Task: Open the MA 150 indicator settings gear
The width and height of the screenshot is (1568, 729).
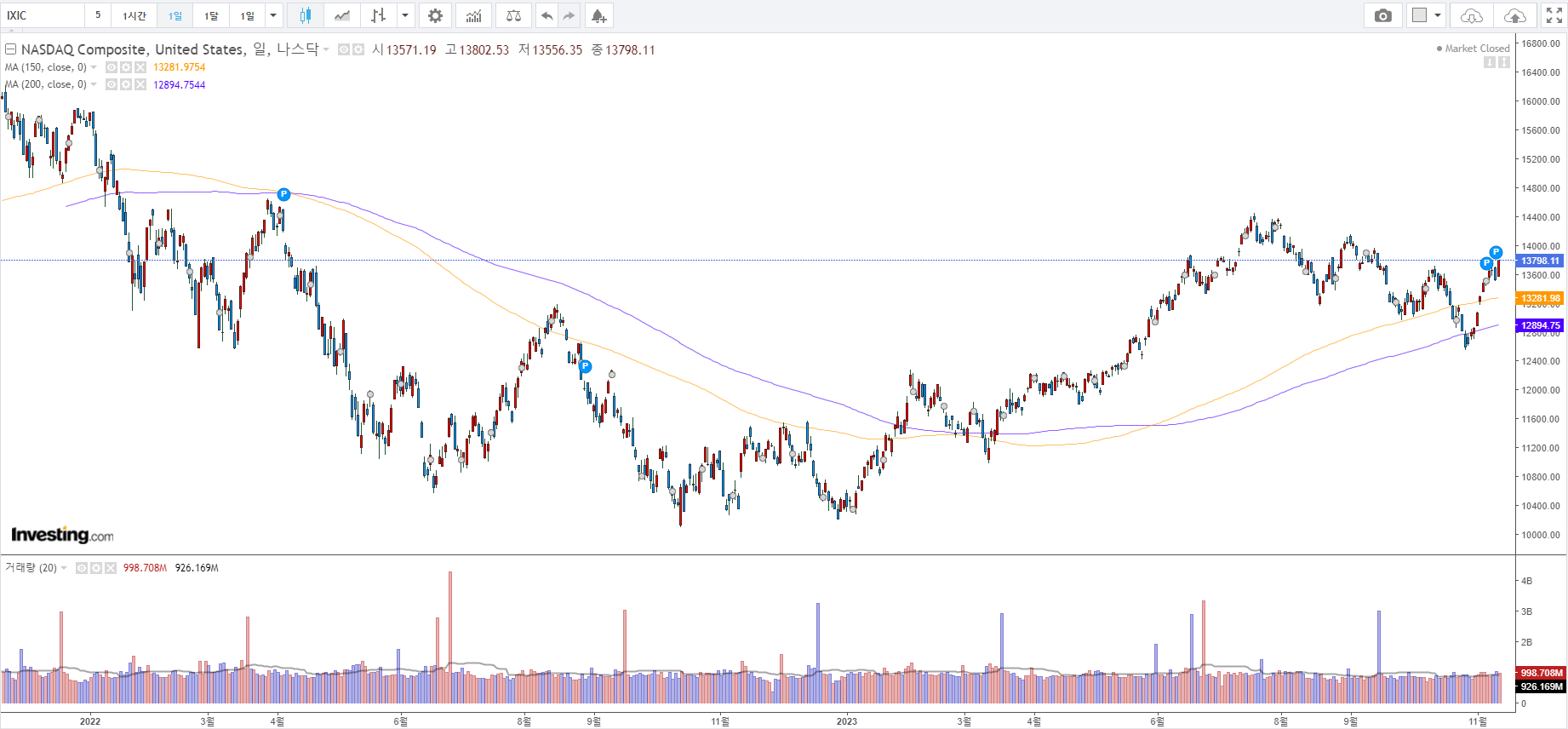Action: pyautogui.click(x=126, y=67)
